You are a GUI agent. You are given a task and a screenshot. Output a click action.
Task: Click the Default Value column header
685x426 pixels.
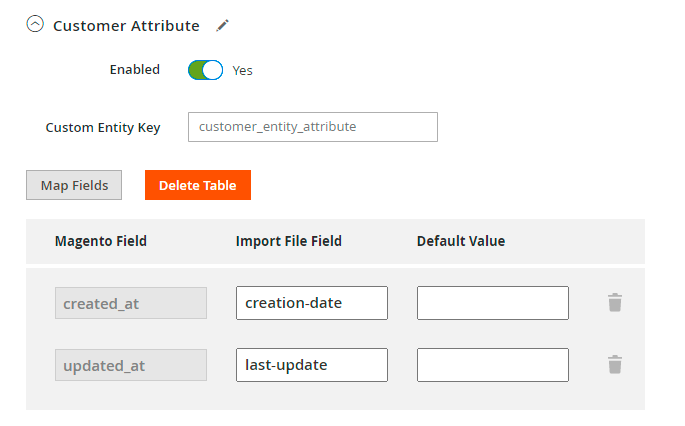(461, 241)
